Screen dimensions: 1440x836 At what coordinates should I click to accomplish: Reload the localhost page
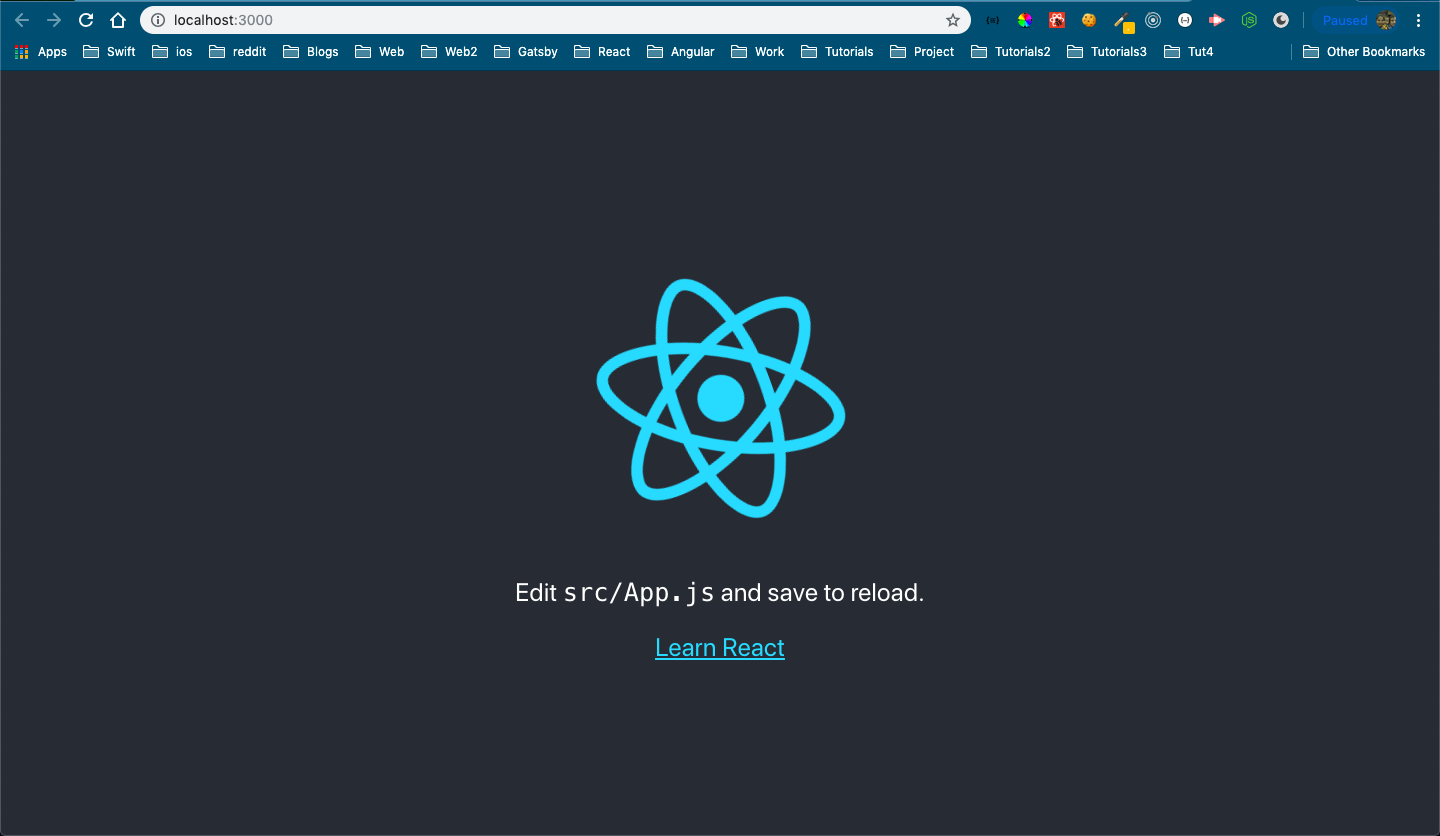click(86, 20)
